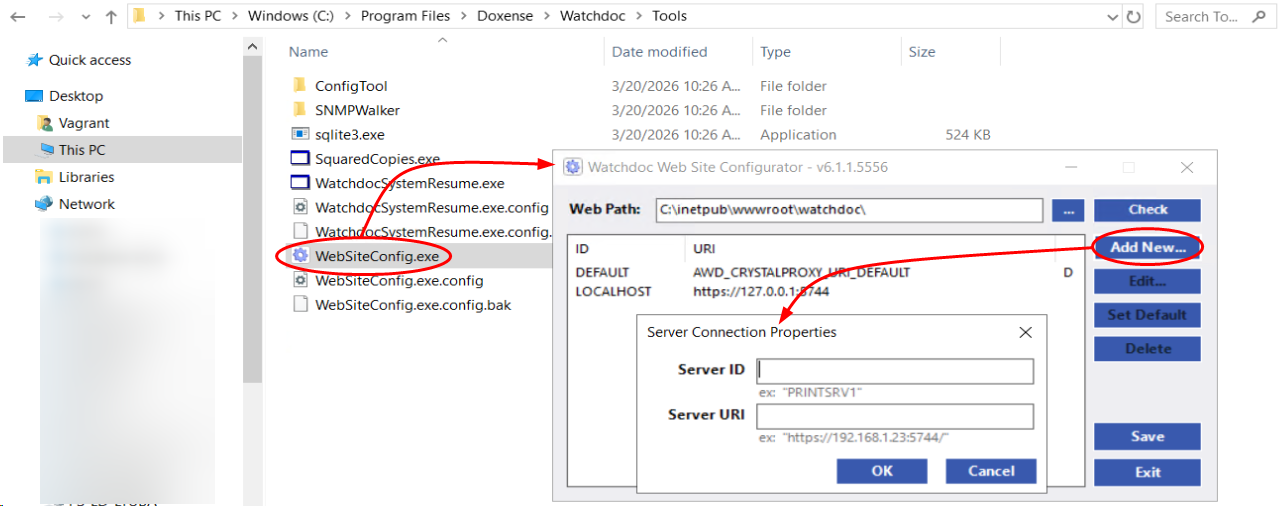Cancel the Server Connection Properties dialog
The image size is (1284, 506).
click(991, 471)
